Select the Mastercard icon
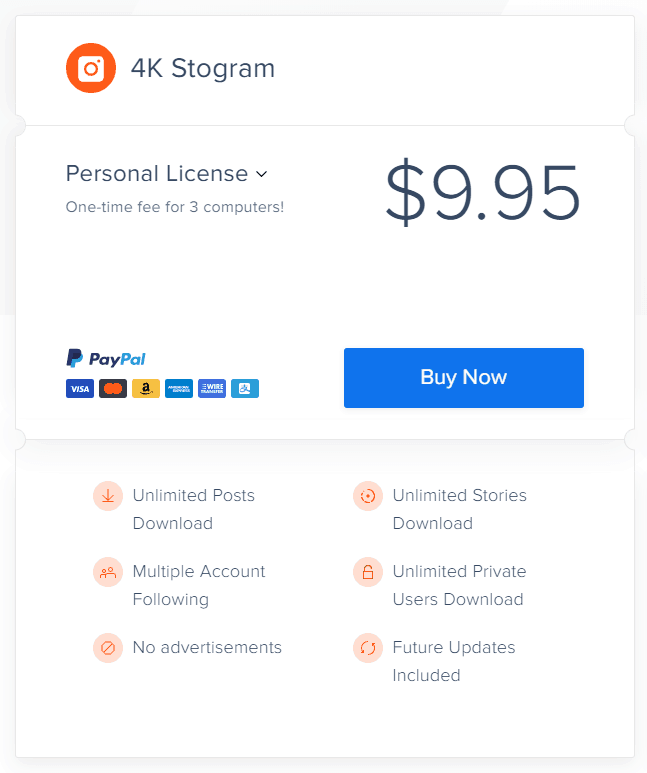The image size is (647, 773). [x=113, y=388]
